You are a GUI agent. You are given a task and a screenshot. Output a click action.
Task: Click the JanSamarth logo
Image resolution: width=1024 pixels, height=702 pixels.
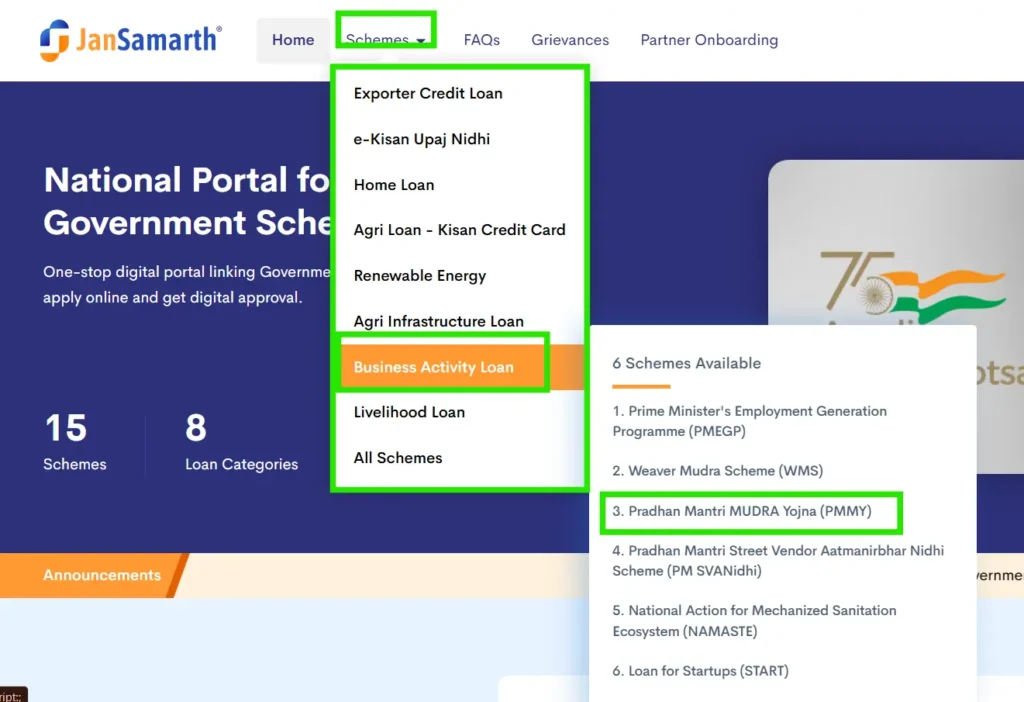point(131,40)
